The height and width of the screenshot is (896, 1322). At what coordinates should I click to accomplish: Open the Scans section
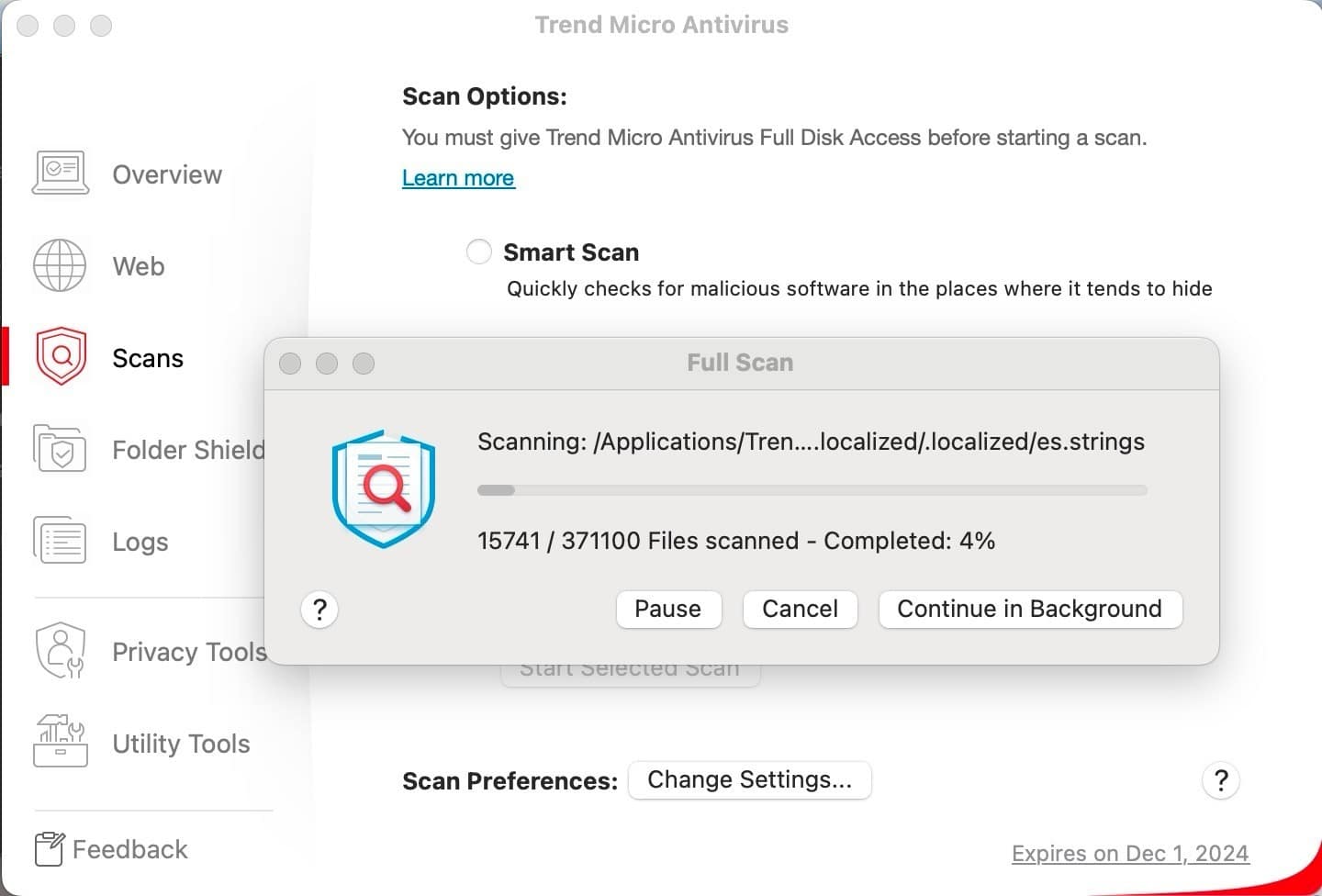(x=148, y=358)
